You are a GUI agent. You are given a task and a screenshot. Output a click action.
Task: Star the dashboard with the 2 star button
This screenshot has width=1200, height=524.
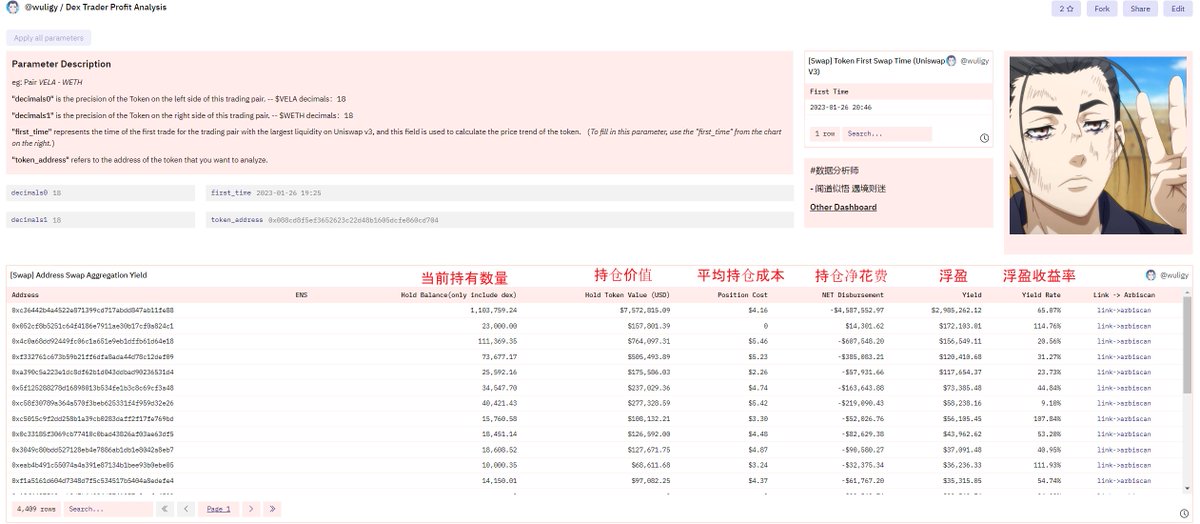point(1065,9)
